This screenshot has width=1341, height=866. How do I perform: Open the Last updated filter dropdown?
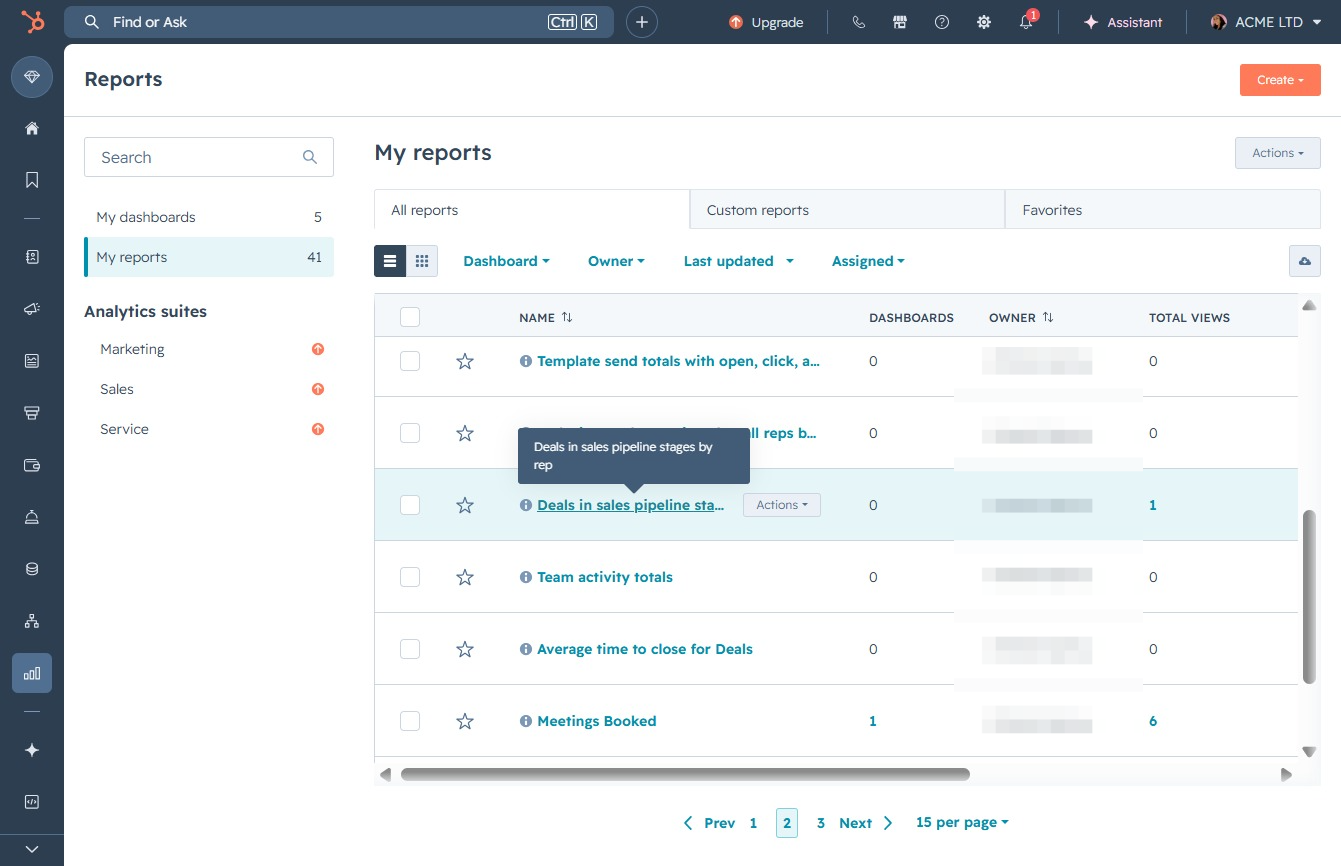point(739,261)
